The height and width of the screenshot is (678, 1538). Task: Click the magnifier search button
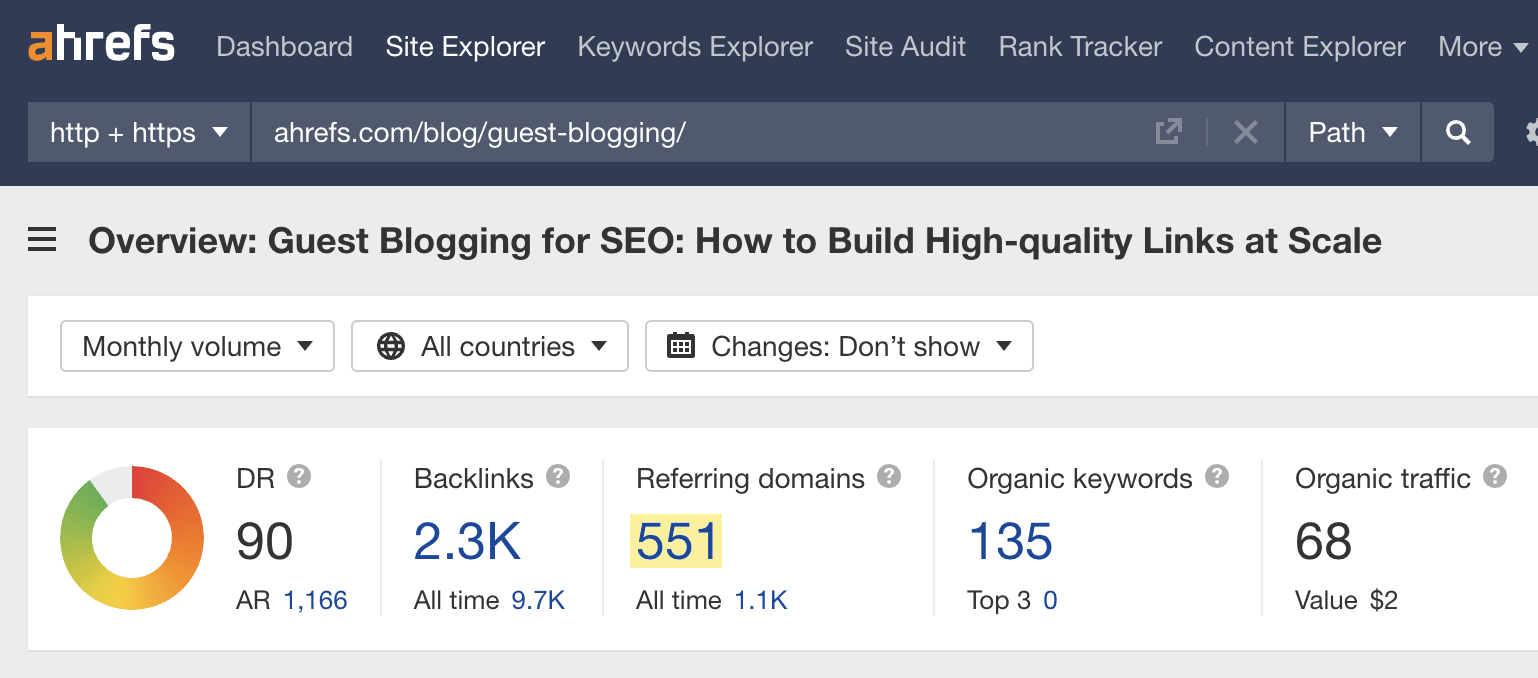tap(1458, 132)
